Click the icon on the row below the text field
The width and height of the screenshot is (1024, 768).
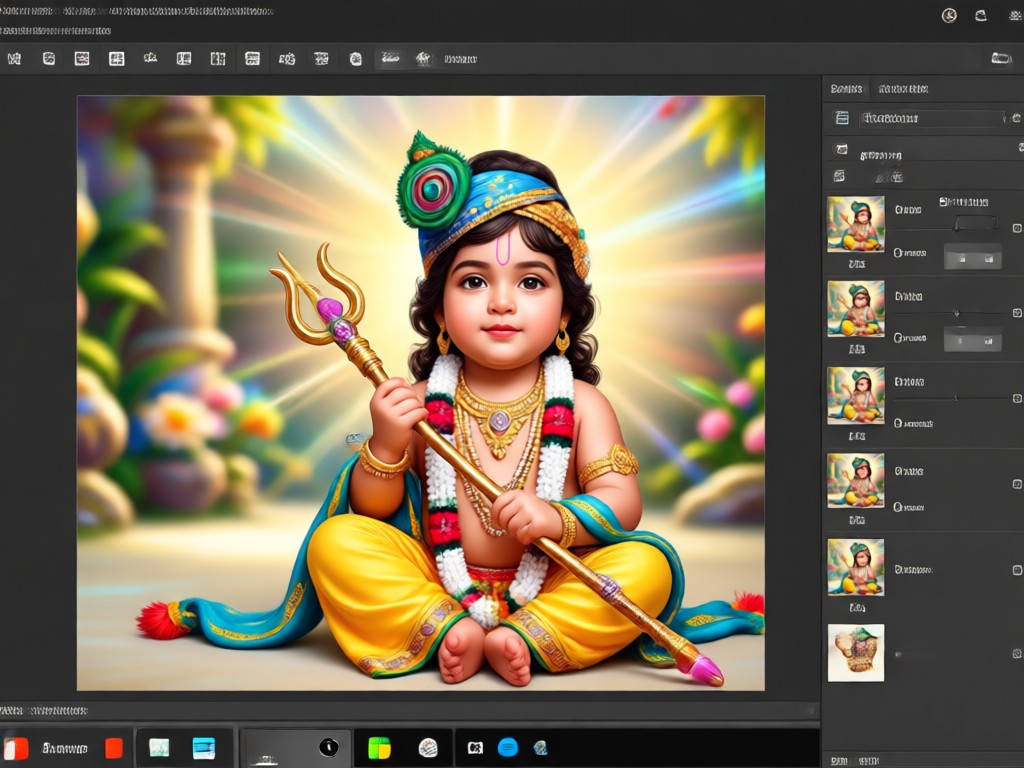pos(842,150)
